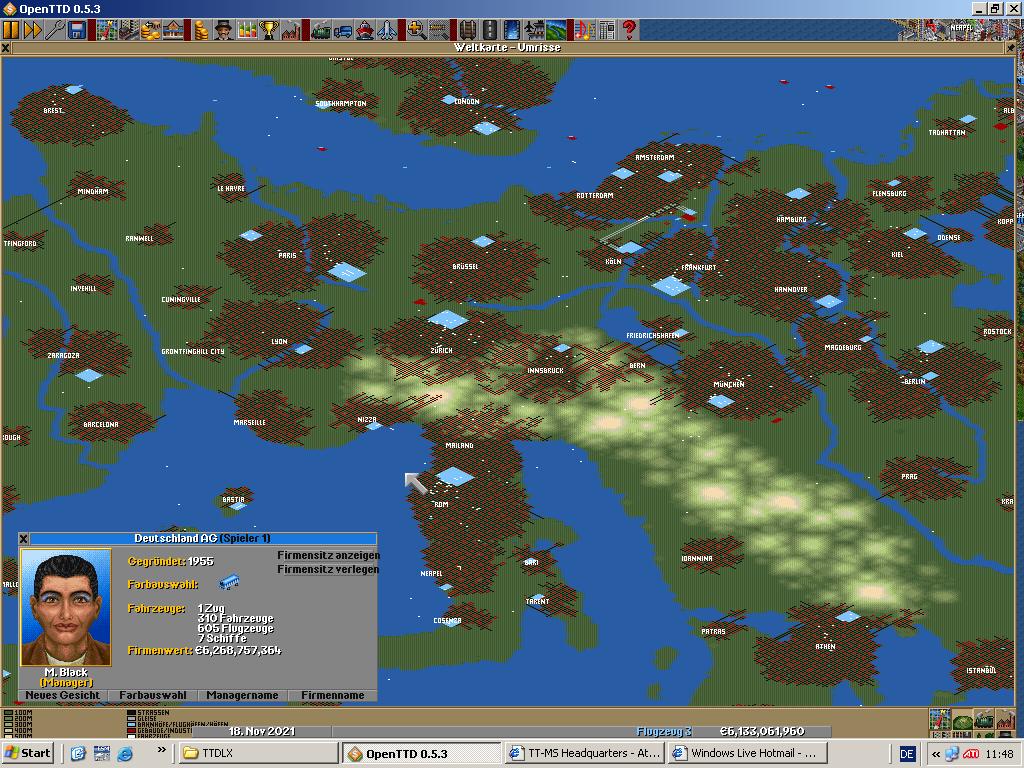Image resolution: width=1024 pixels, height=768 pixels.
Task: Open aircraft list airplane icon
Action: [387, 30]
